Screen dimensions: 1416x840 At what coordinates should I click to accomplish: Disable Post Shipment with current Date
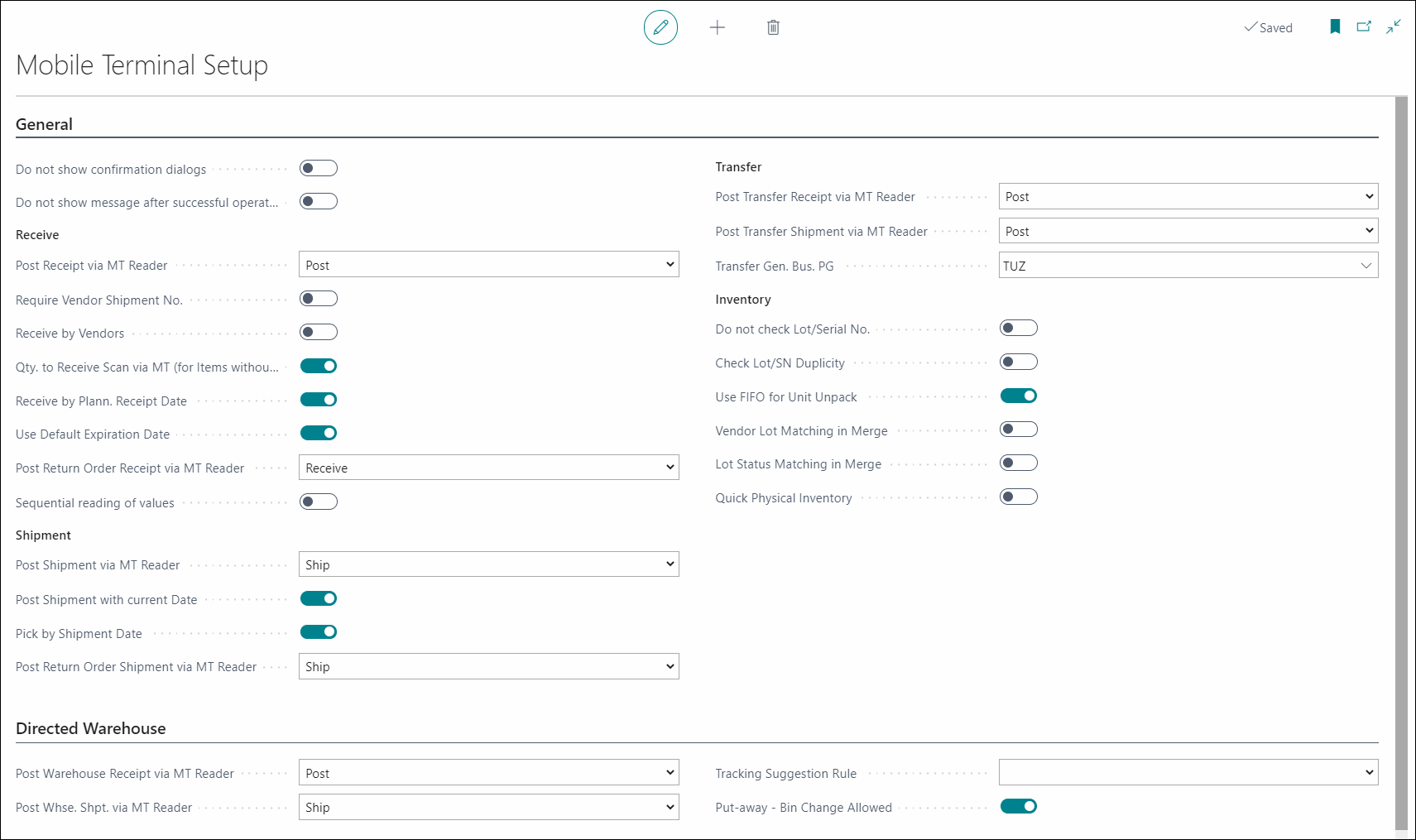[319, 598]
